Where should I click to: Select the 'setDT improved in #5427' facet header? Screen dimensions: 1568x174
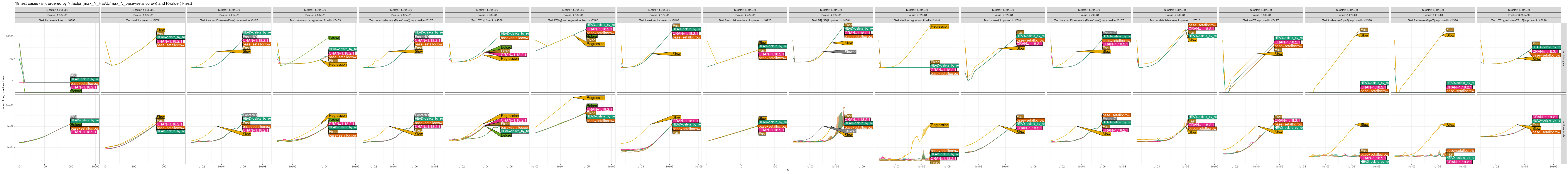click(x=1260, y=20)
